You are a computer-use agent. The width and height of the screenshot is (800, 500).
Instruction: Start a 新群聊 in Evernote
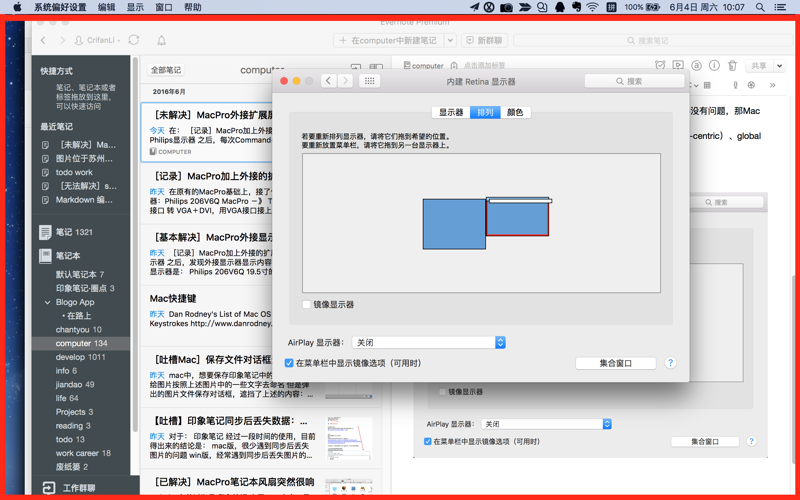pyautogui.click(x=484, y=40)
